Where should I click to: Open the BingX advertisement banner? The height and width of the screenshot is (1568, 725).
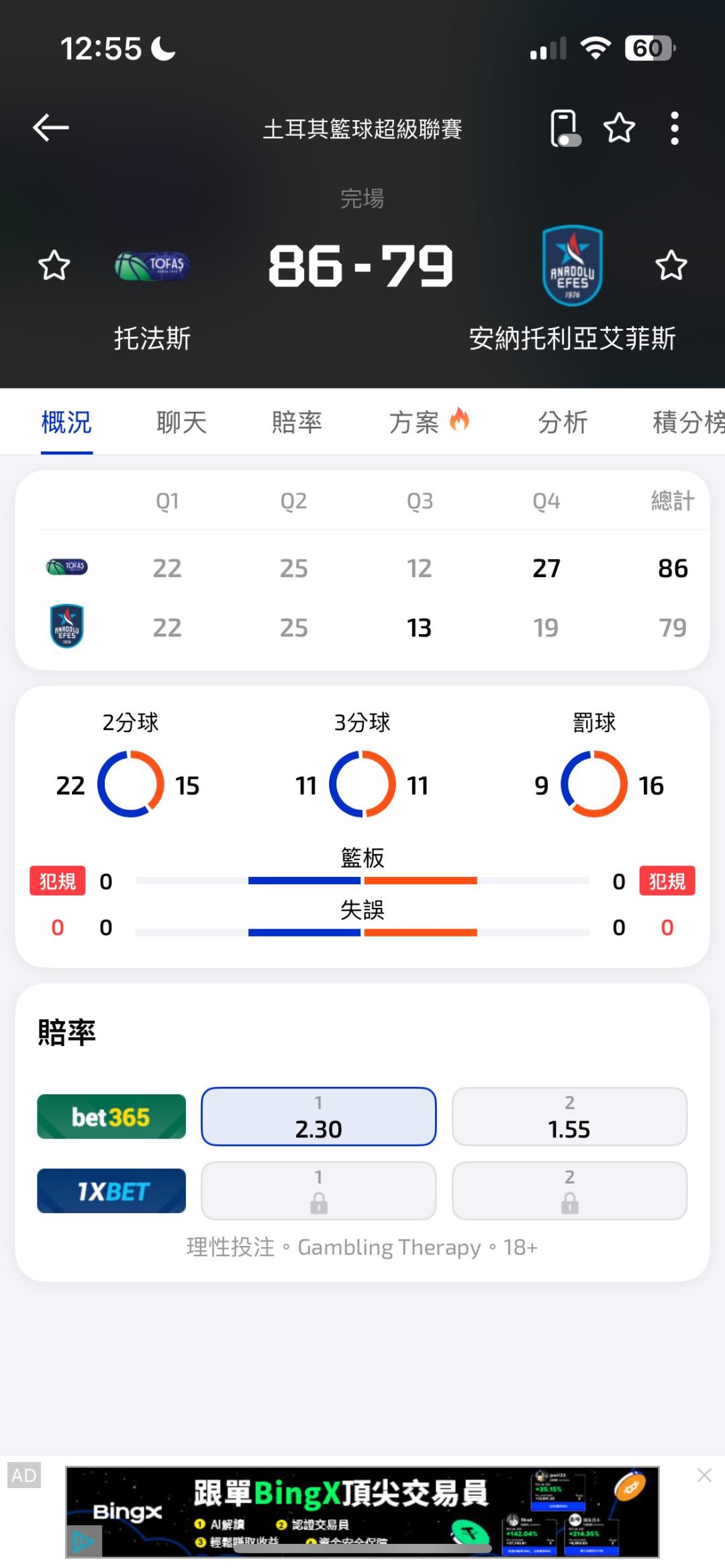362,1512
